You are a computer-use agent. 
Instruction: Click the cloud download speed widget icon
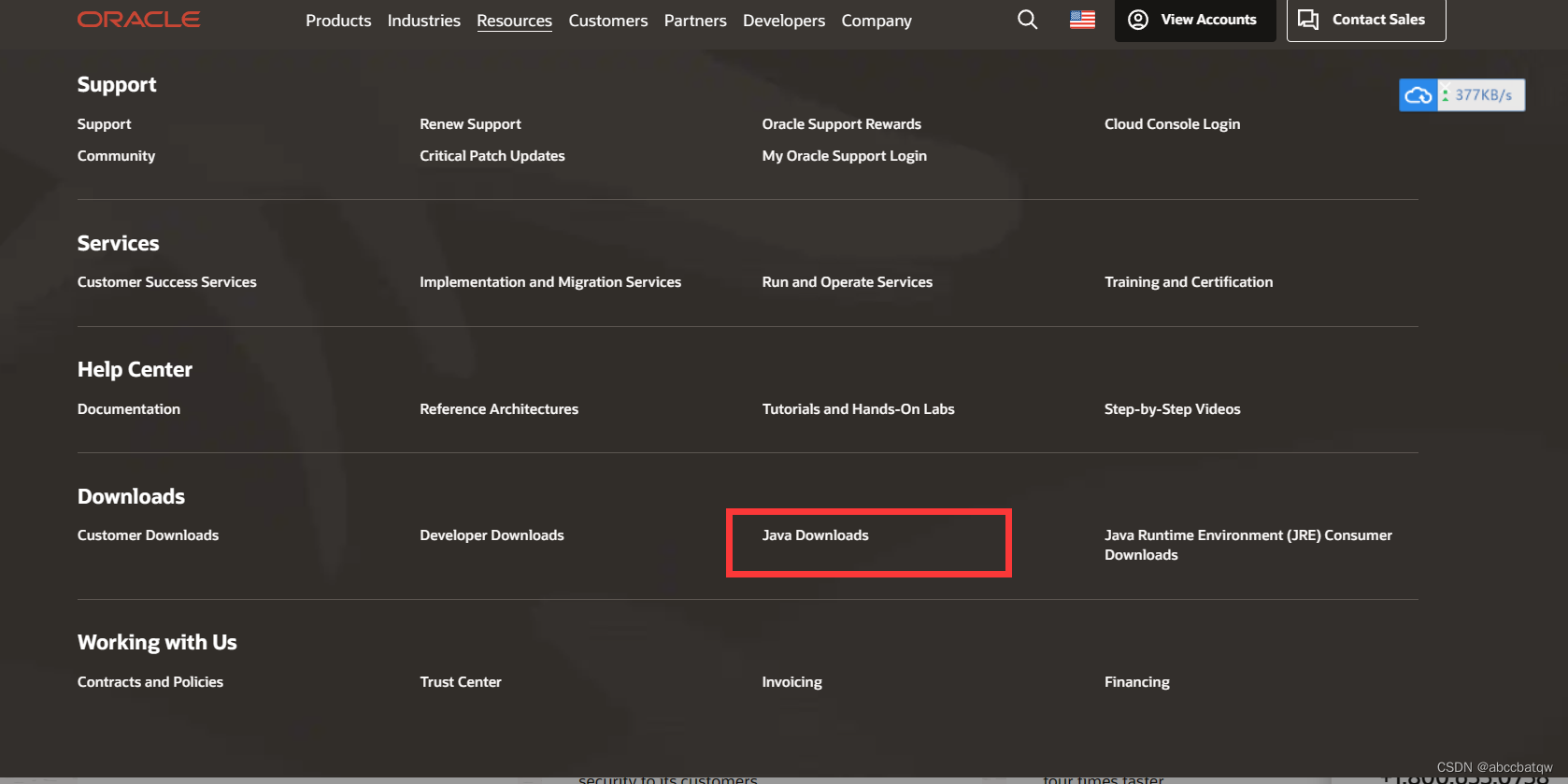(1418, 95)
